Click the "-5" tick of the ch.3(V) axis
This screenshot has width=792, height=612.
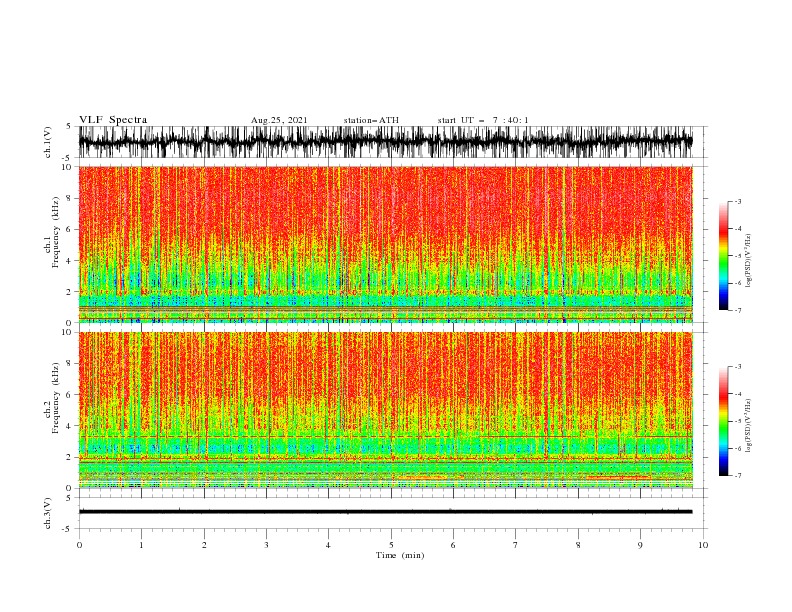tap(68, 529)
